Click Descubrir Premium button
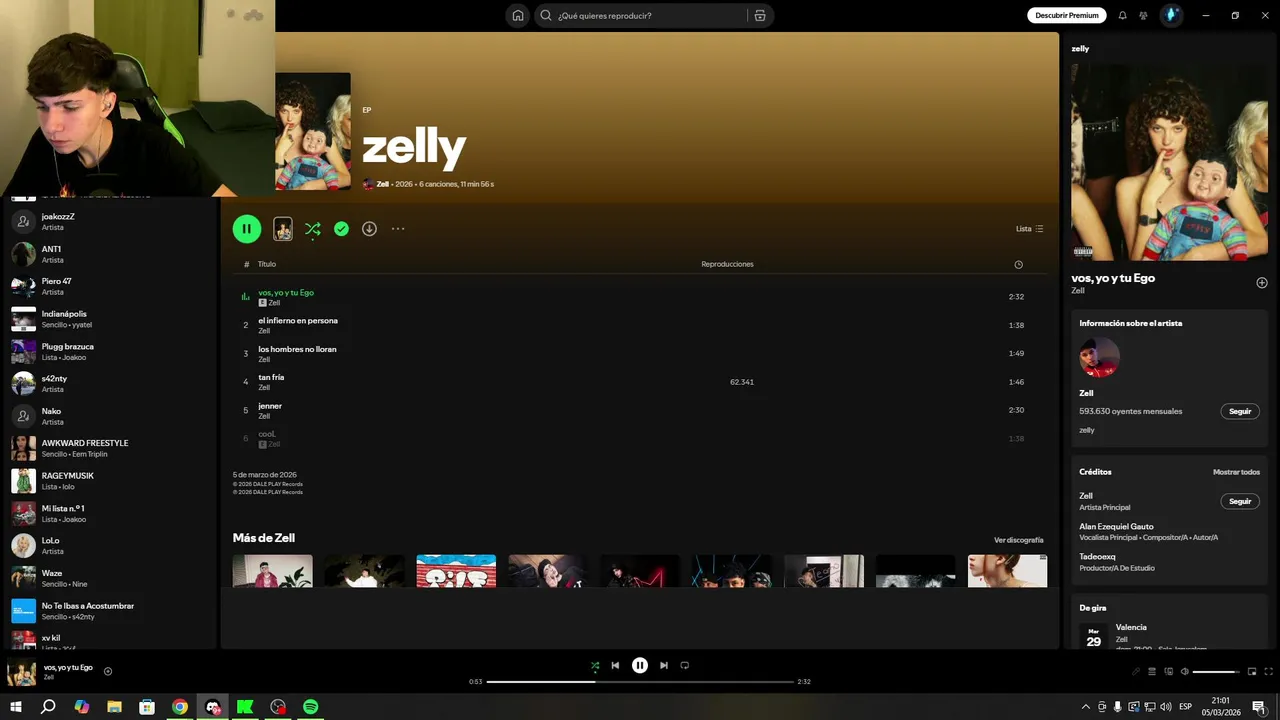 click(1067, 15)
